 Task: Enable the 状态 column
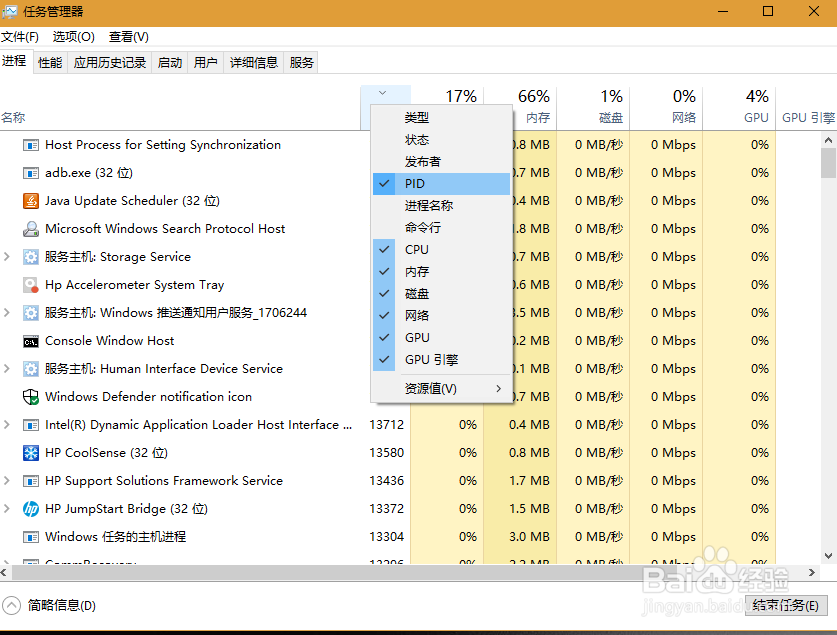tap(441, 140)
